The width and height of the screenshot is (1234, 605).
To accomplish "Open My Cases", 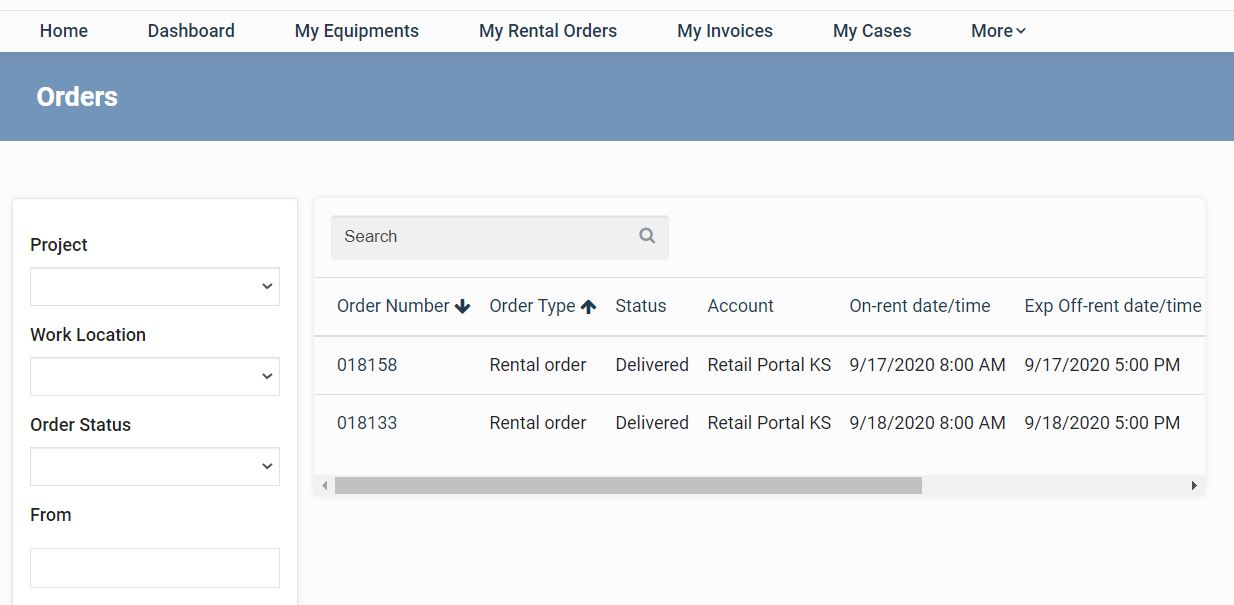I will pos(872,31).
